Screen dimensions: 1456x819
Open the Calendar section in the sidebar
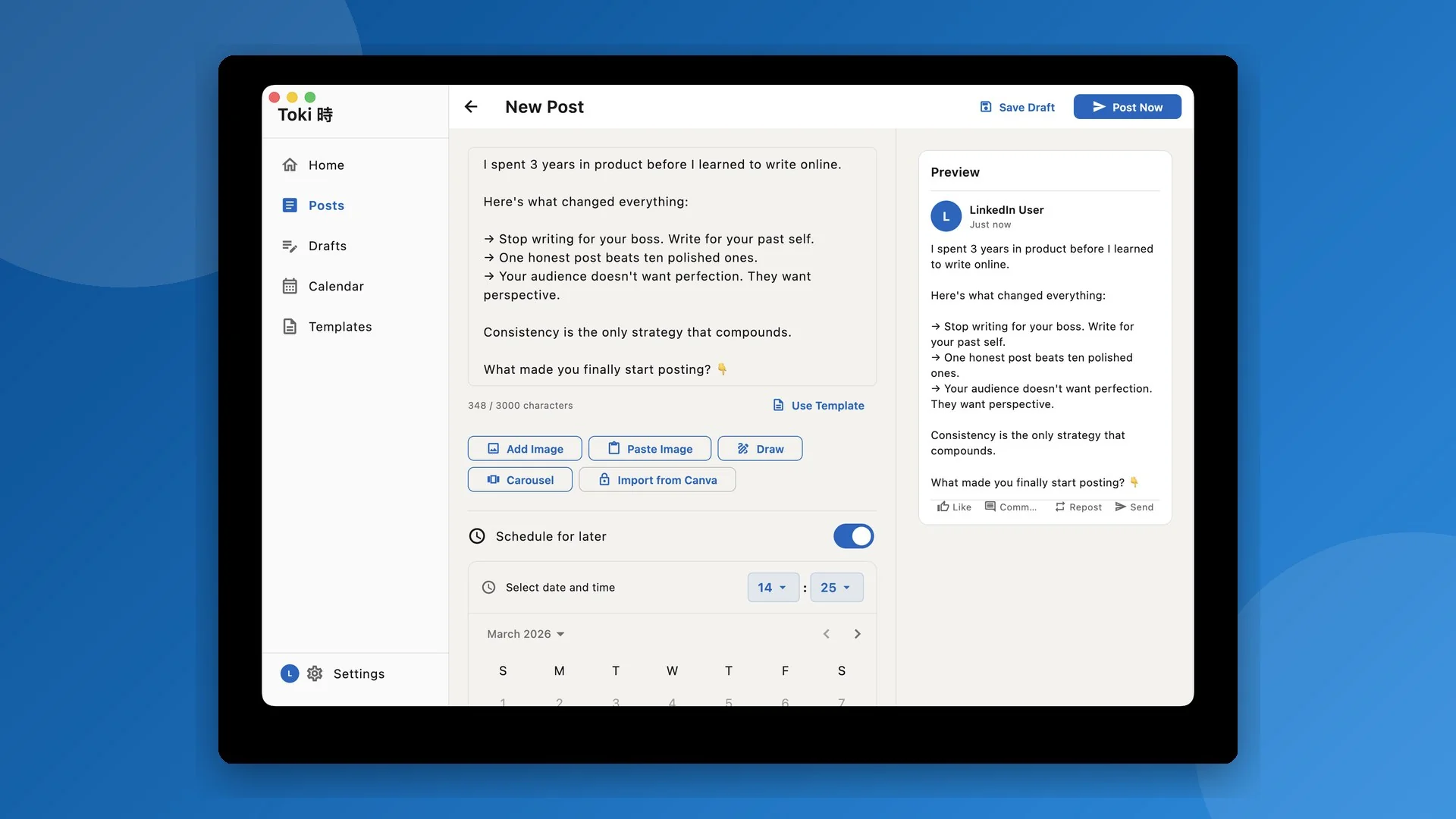coord(336,286)
